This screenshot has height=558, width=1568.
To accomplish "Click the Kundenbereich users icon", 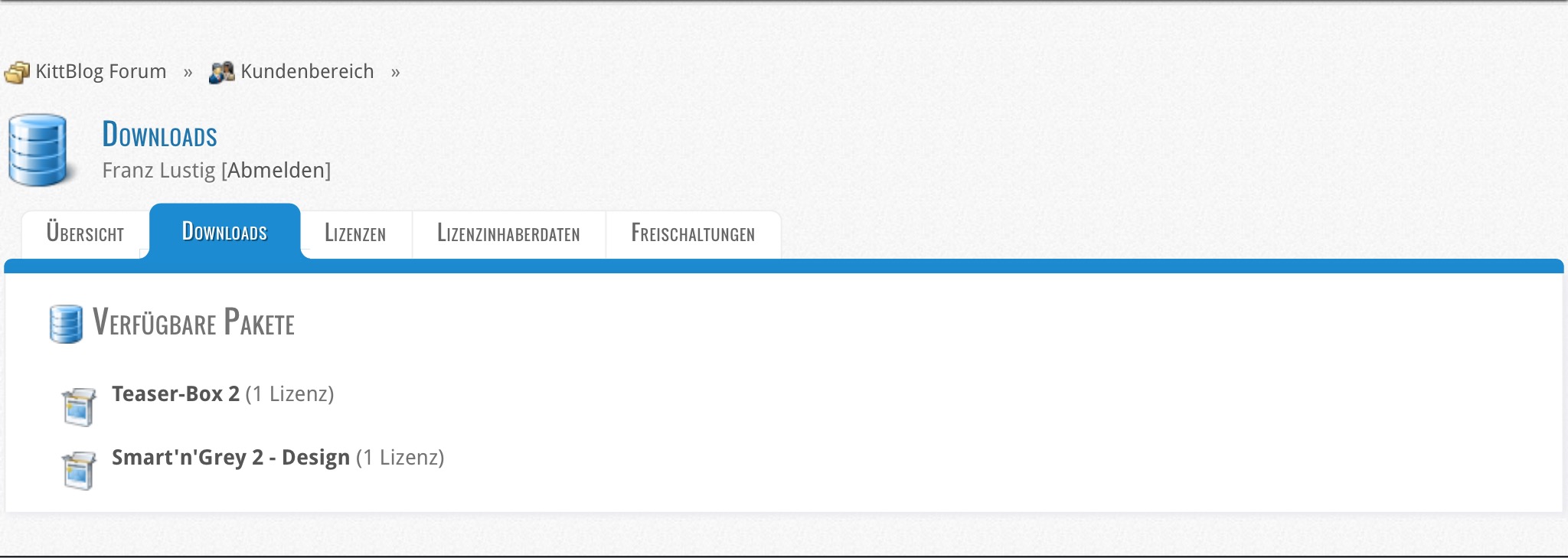I will point(222,73).
